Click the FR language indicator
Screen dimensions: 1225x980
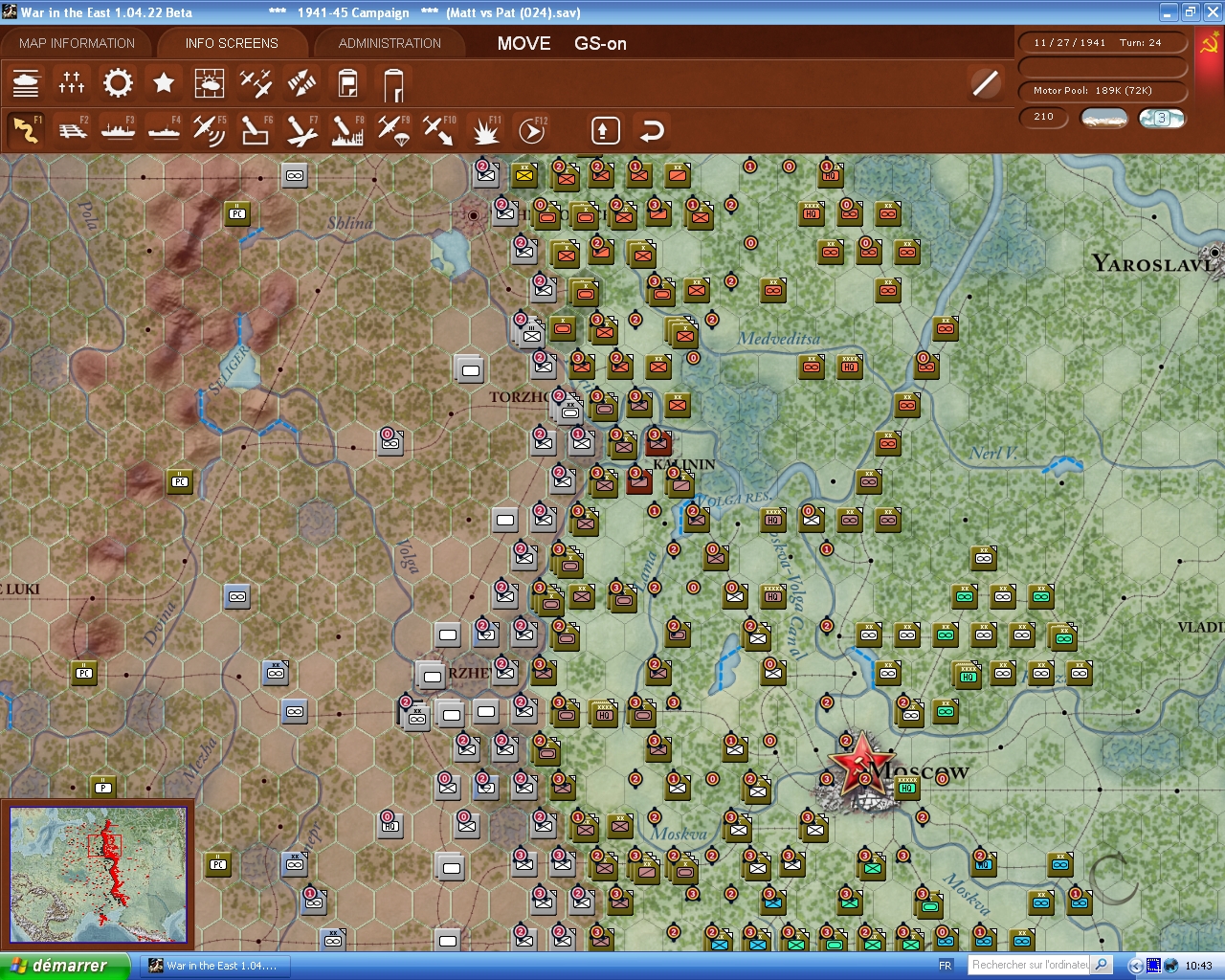(x=946, y=966)
